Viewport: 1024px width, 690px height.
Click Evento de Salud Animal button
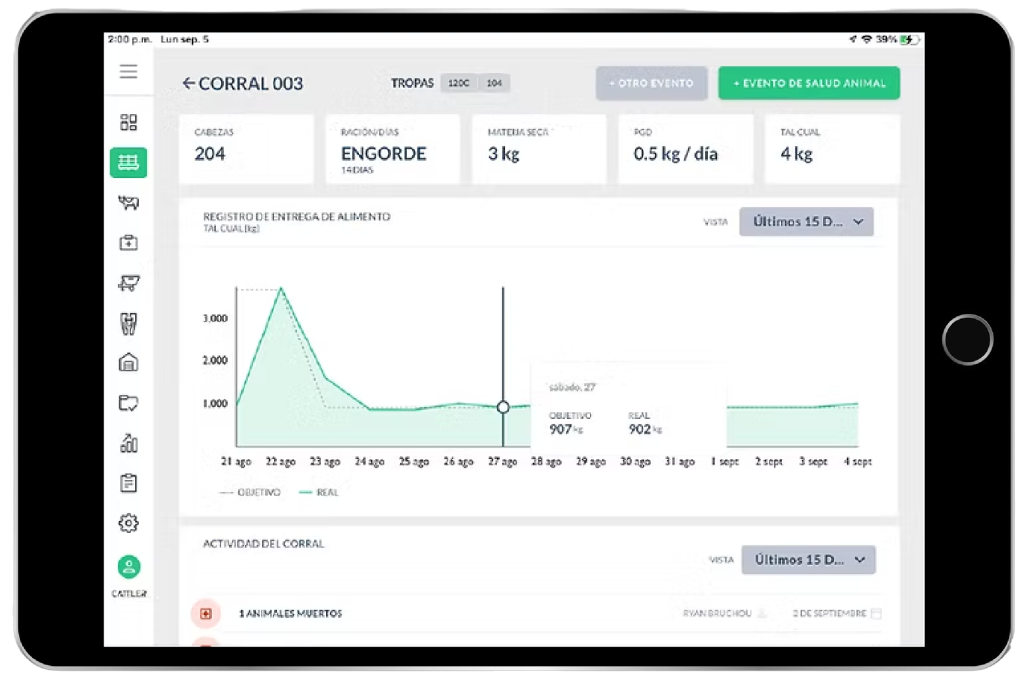pyautogui.click(x=809, y=83)
